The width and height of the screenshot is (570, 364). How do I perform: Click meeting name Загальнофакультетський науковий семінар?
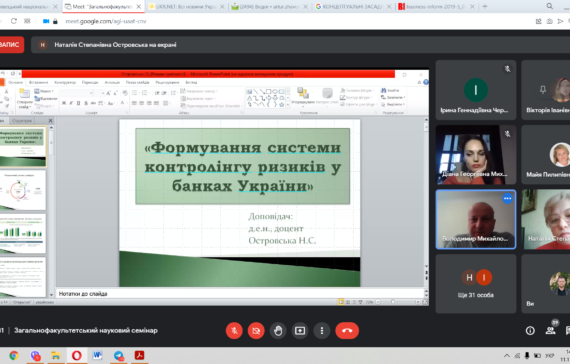[86, 331]
